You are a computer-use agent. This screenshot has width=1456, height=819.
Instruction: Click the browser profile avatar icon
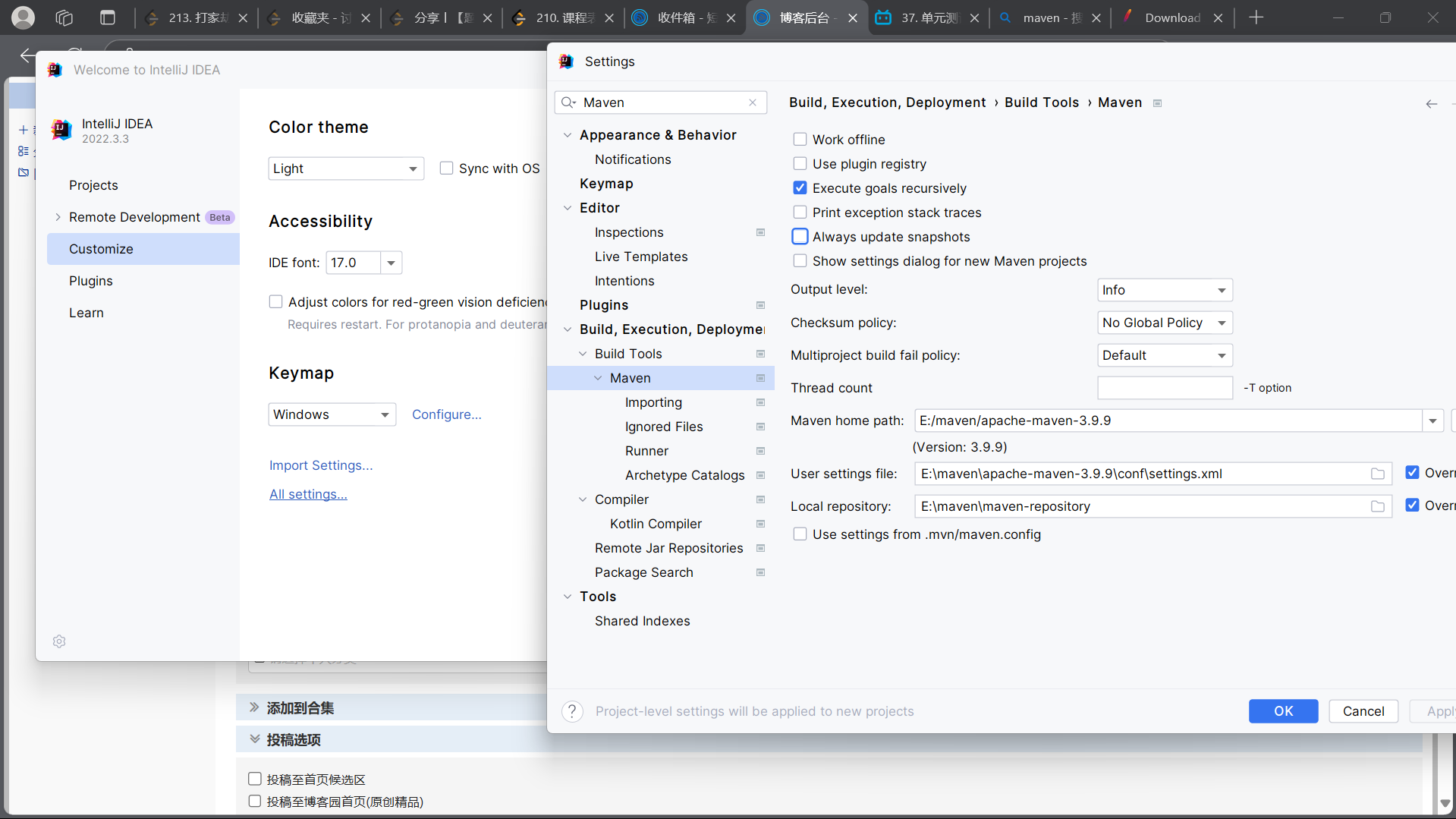click(23, 17)
